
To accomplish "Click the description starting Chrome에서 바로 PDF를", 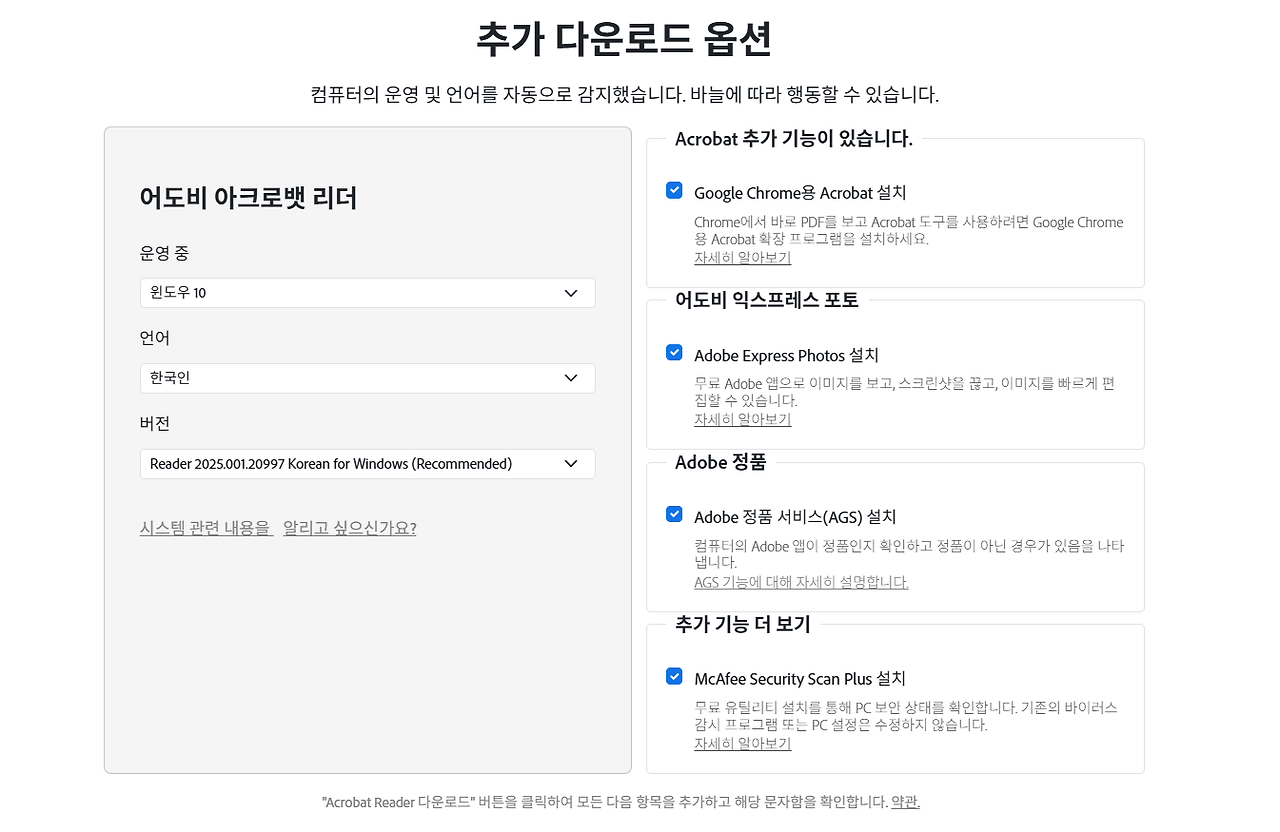I will tap(909, 231).
